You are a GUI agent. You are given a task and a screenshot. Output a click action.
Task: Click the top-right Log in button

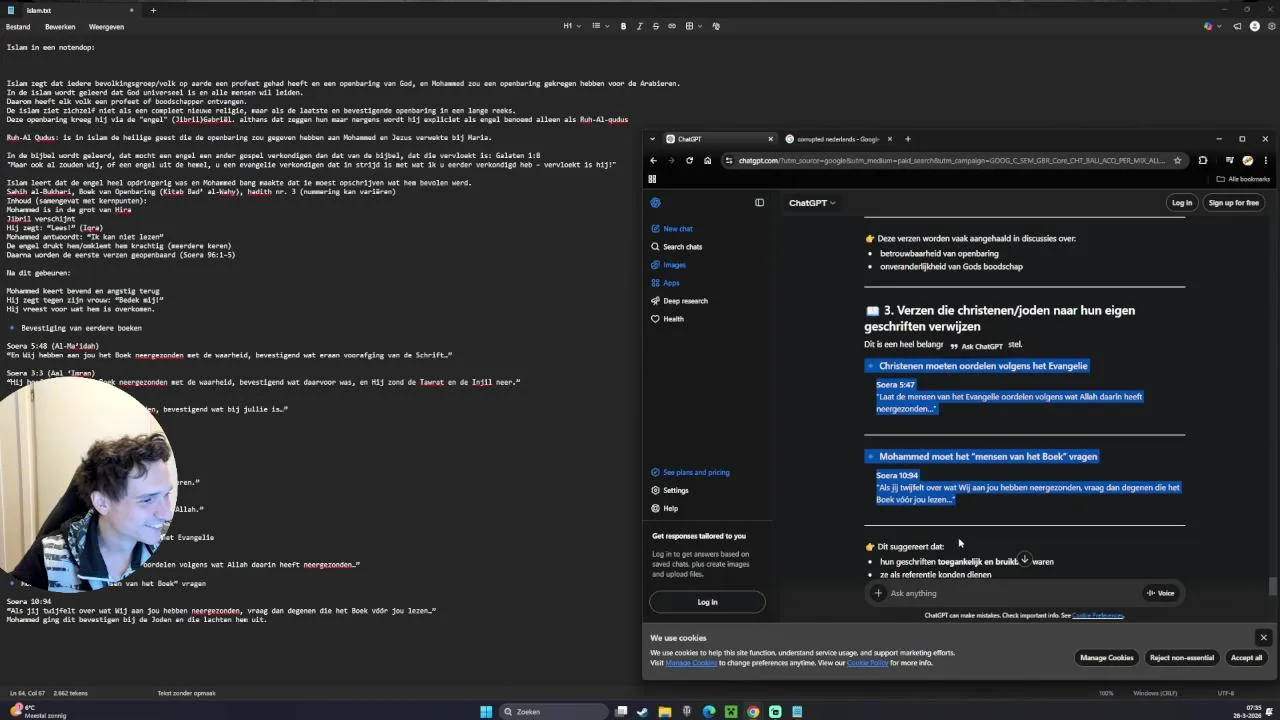1182,203
